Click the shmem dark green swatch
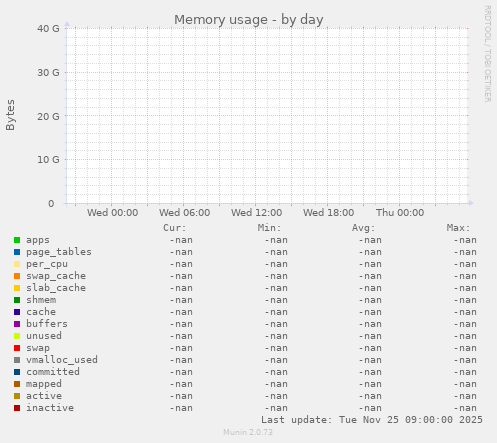Viewport: 497px width, 443px height. click(17, 300)
